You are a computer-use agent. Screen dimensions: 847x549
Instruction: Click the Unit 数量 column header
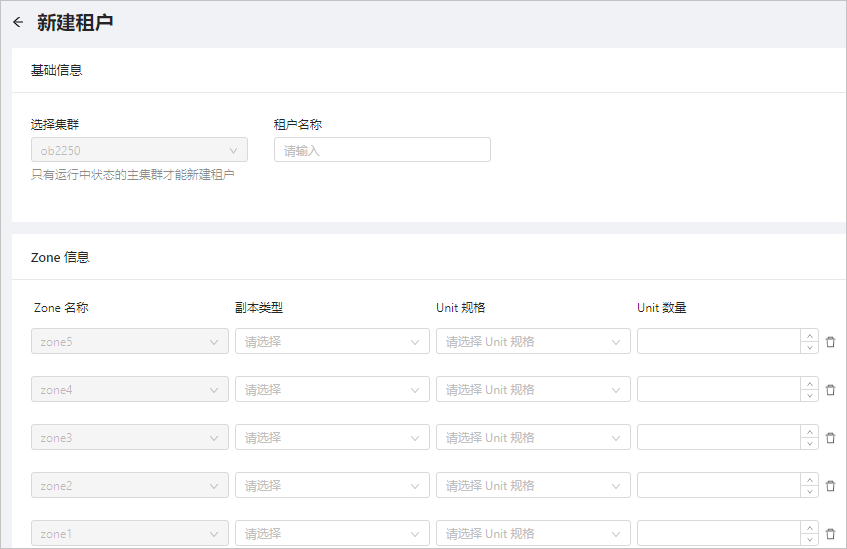662,307
